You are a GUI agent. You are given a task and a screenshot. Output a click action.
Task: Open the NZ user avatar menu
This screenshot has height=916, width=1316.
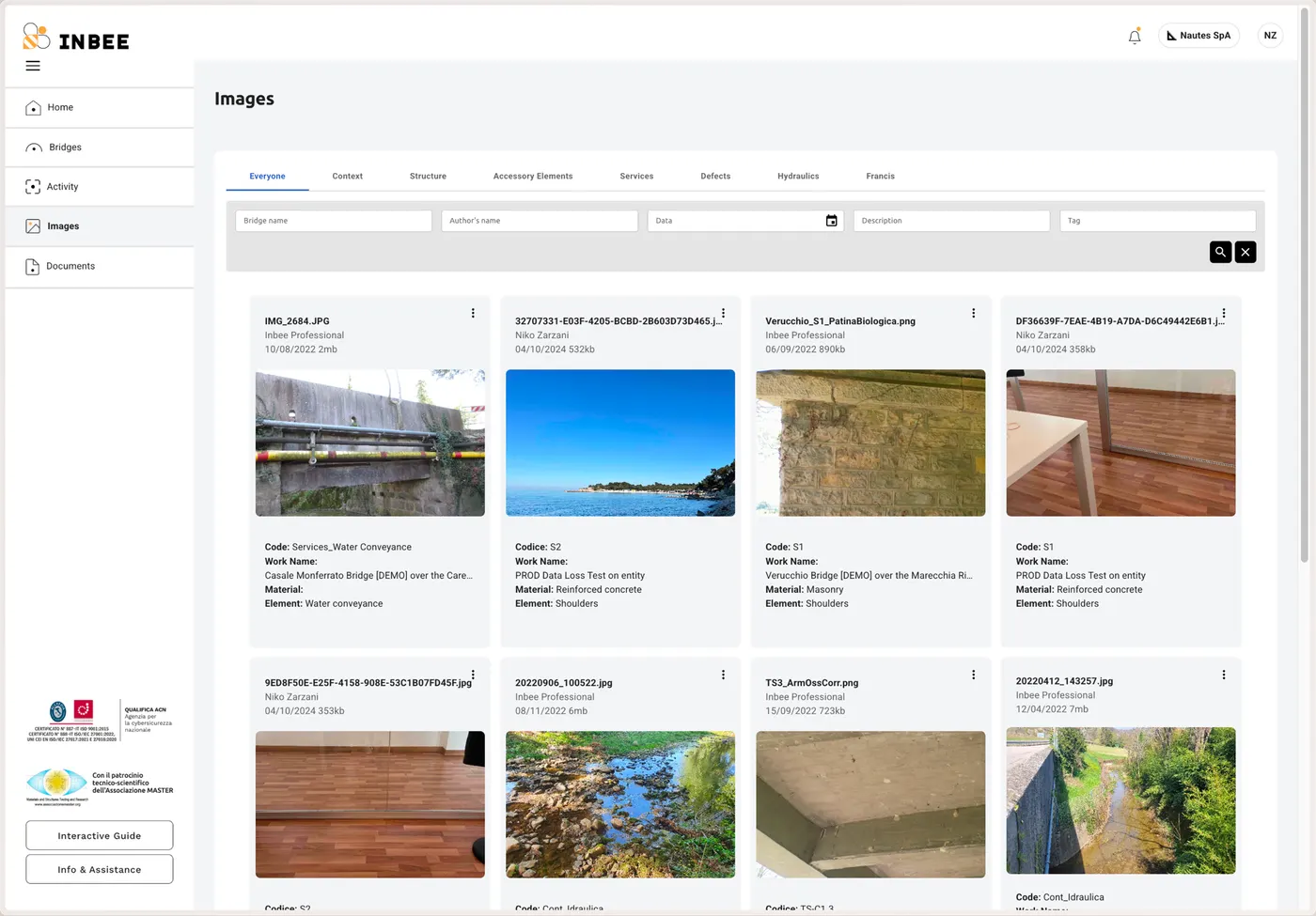coord(1270,36)
